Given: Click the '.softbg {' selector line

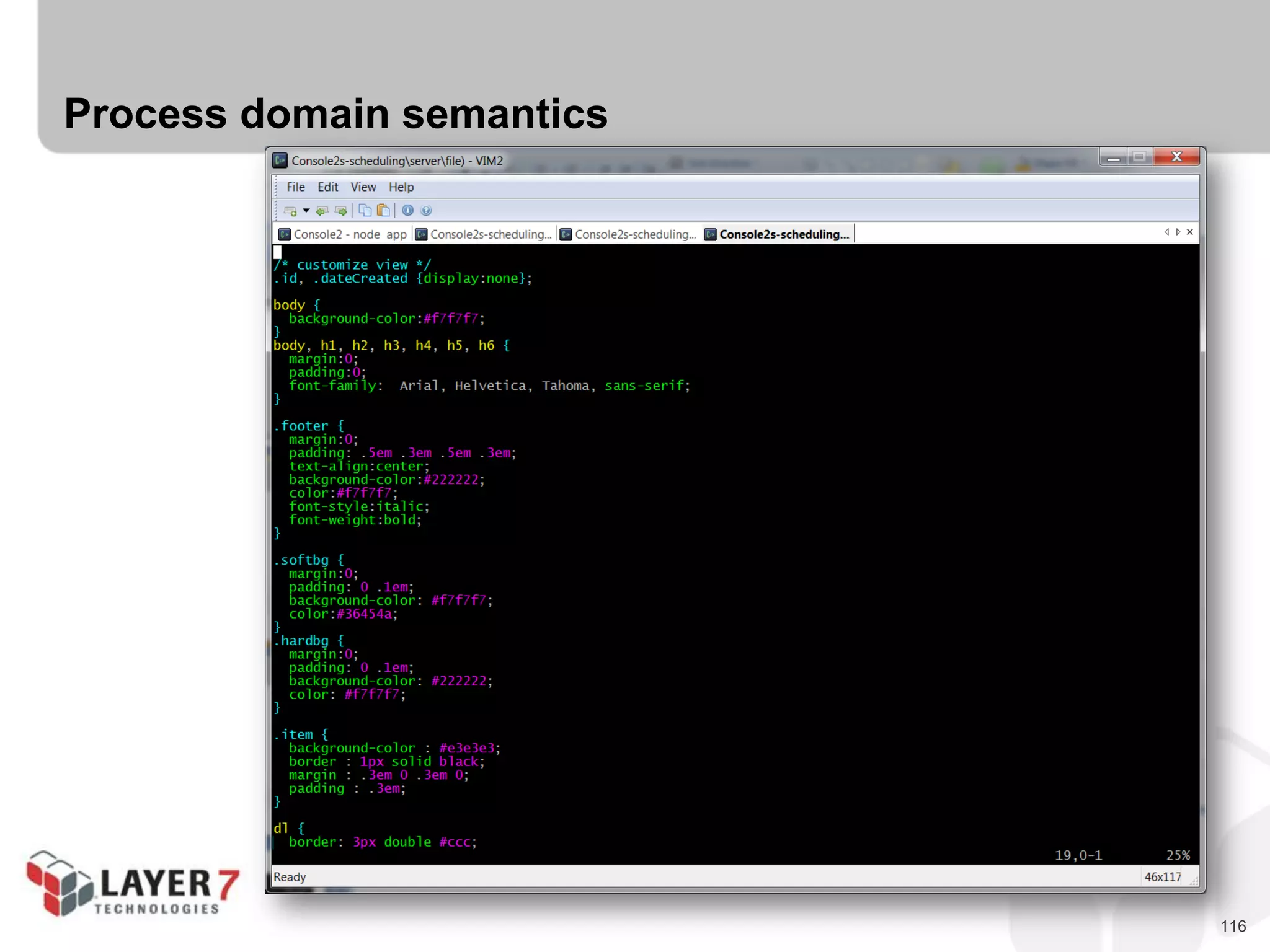Looking at the screenshot, I should pos(309,560).
